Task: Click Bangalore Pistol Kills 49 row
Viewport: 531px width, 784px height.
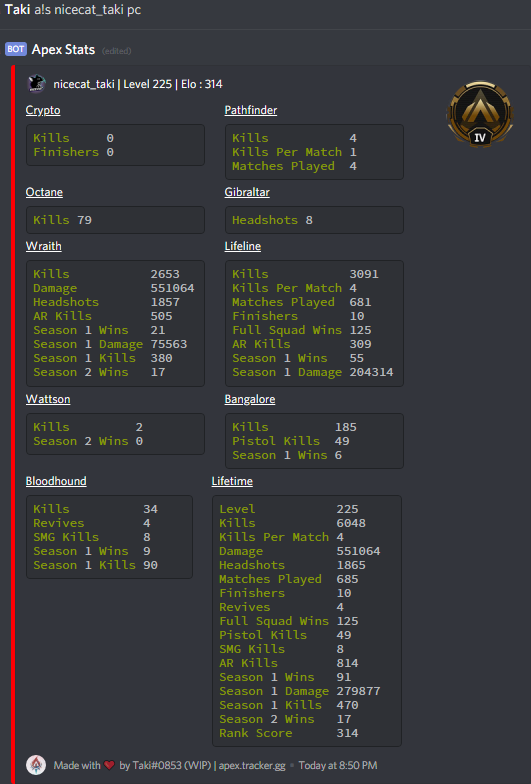Action: (x=290, y=441)
